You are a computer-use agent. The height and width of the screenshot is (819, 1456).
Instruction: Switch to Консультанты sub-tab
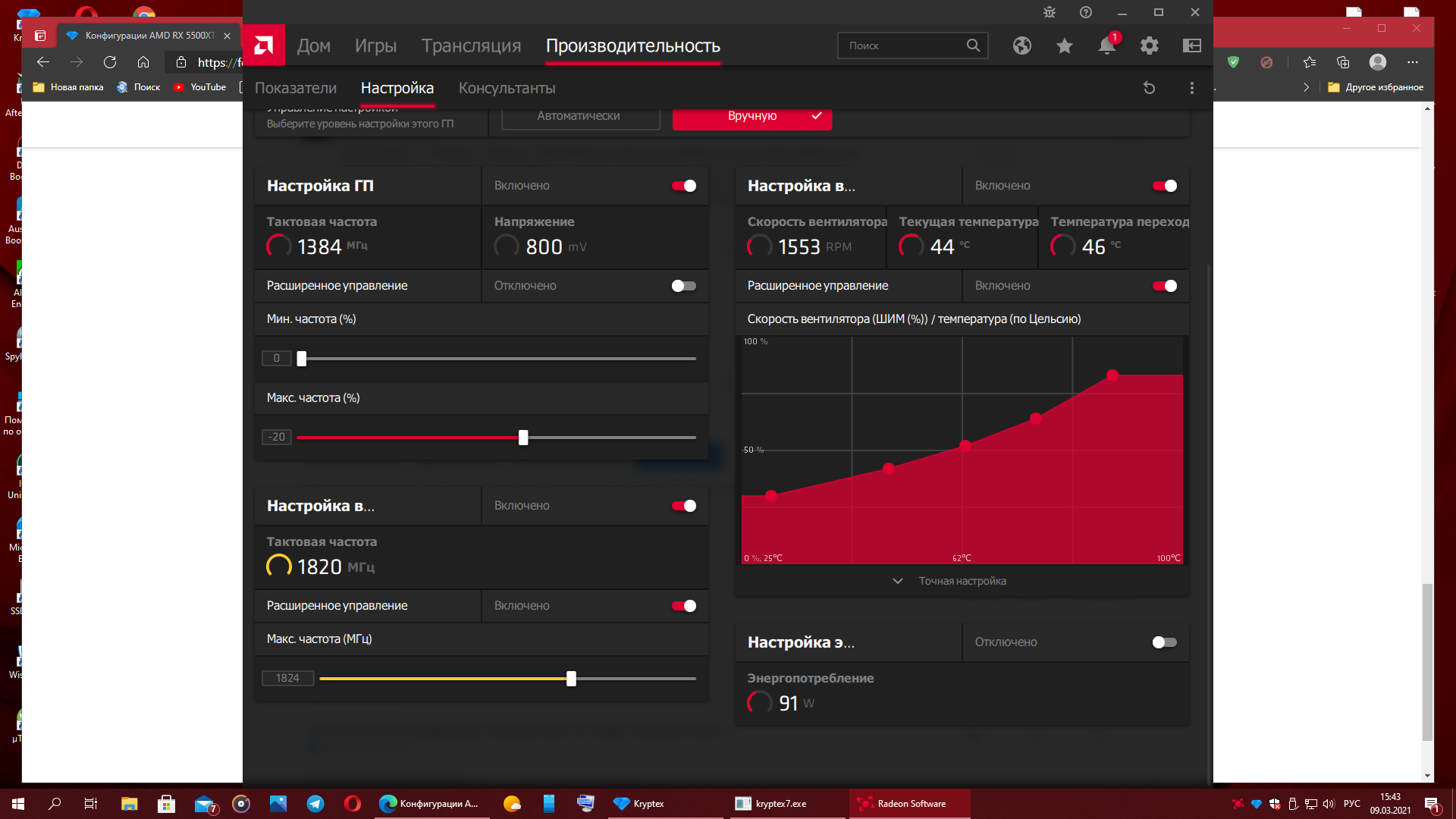pos(507,88)
